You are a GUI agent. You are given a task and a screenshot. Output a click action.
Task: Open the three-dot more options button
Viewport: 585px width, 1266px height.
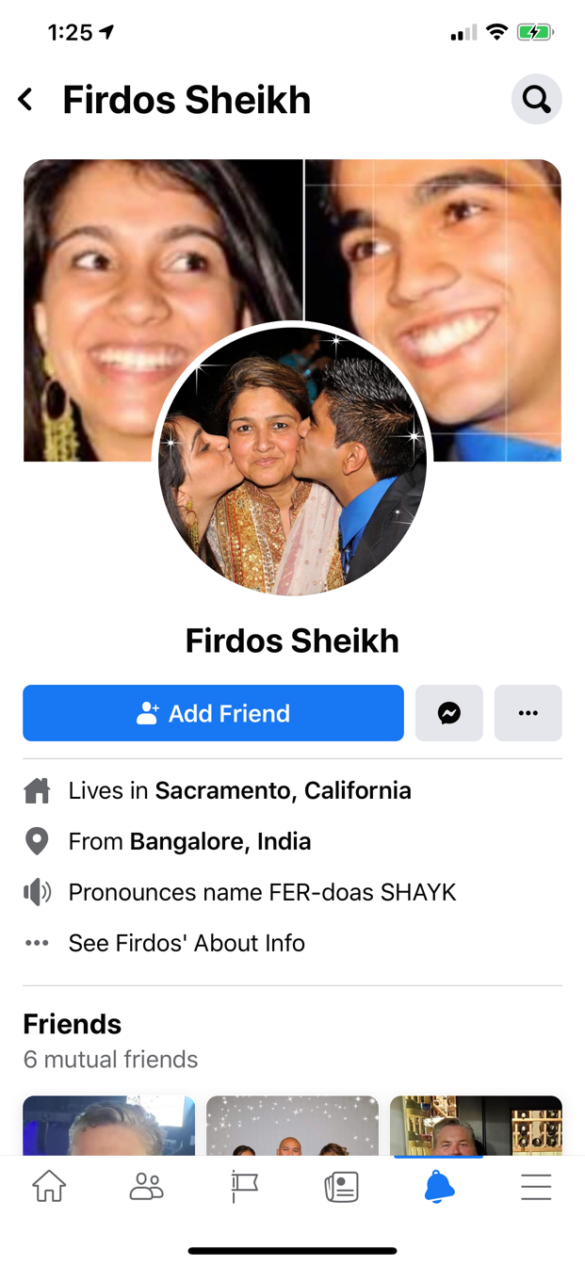click(528, 713)
